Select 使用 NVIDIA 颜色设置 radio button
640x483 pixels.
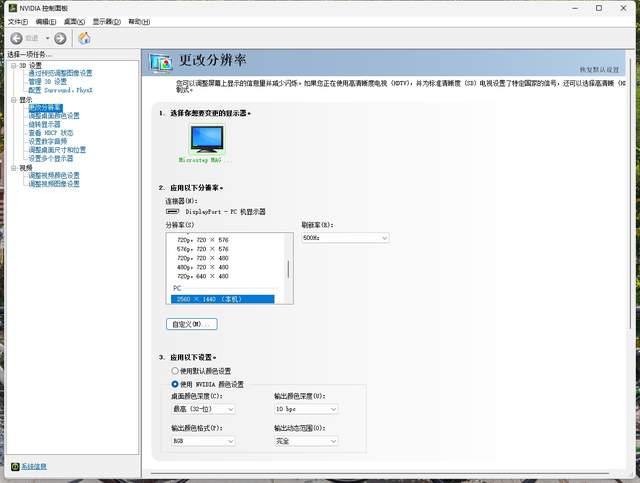(175, 384)
